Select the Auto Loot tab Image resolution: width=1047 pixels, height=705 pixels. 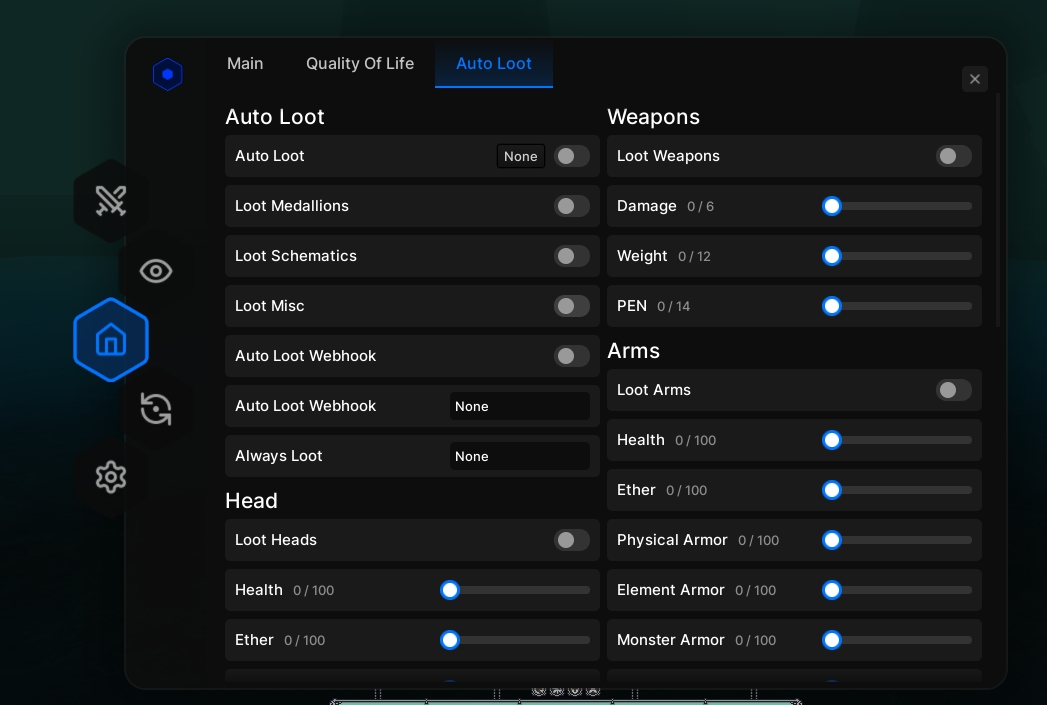tap(493, 63)
